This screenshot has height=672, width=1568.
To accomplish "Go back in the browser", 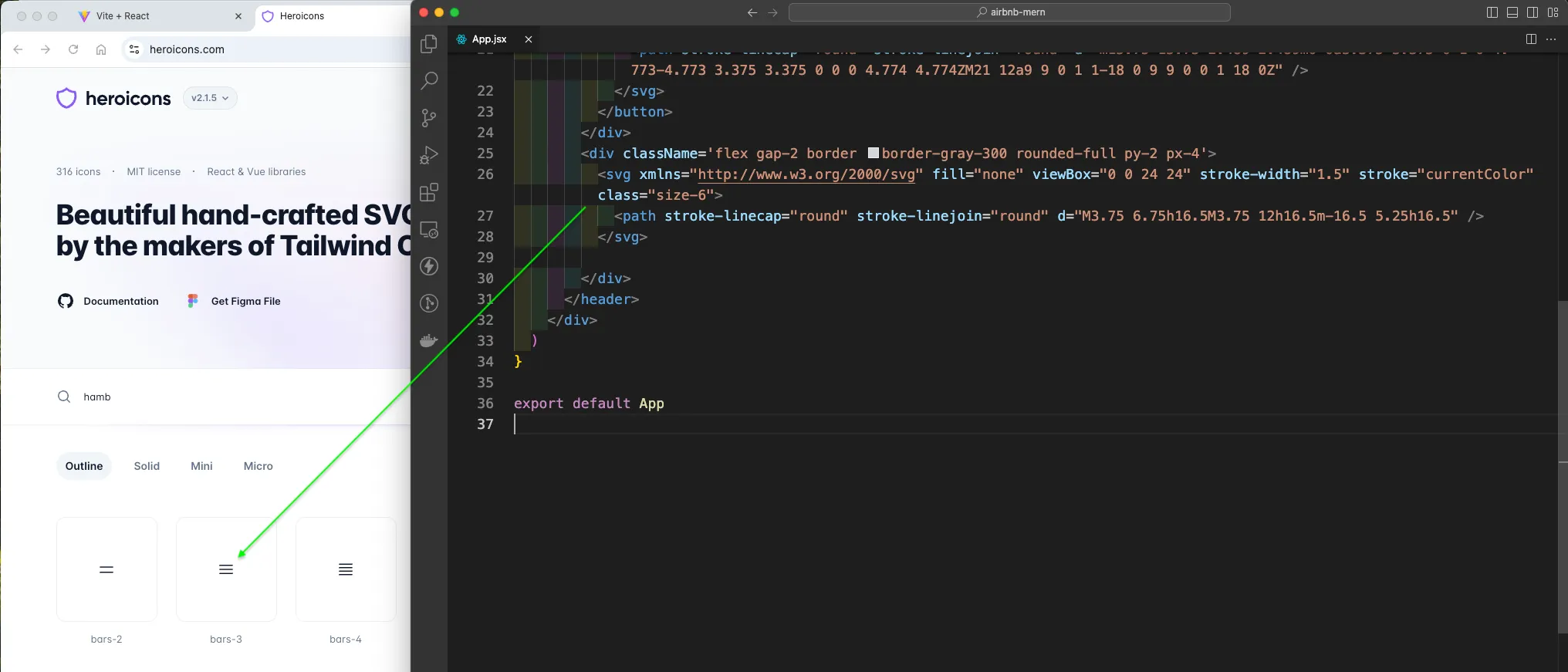I will point(18,49).
